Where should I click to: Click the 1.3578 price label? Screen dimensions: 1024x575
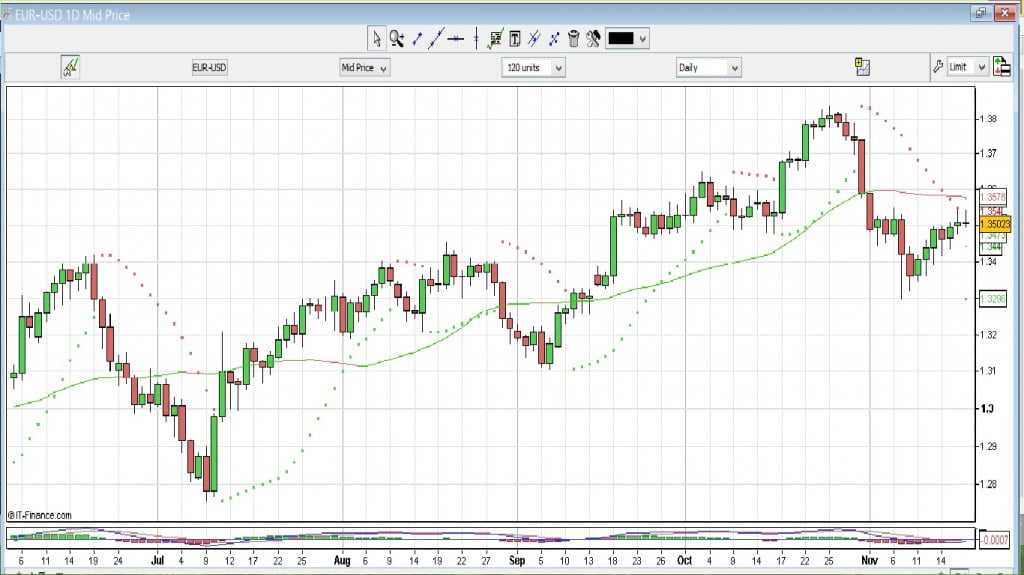pyautogui.click(x=993, y=197)
